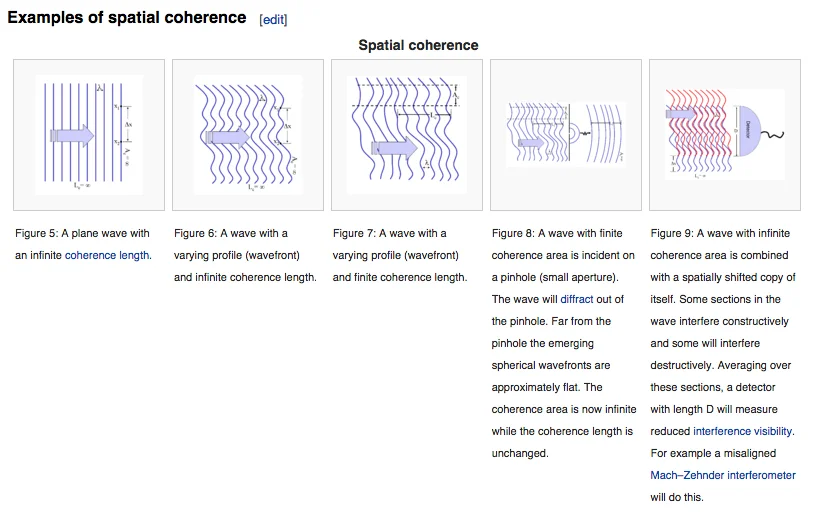Open the Figure 5 plane wave thumbnail
The image size is (825, 528).
point(89,135)
